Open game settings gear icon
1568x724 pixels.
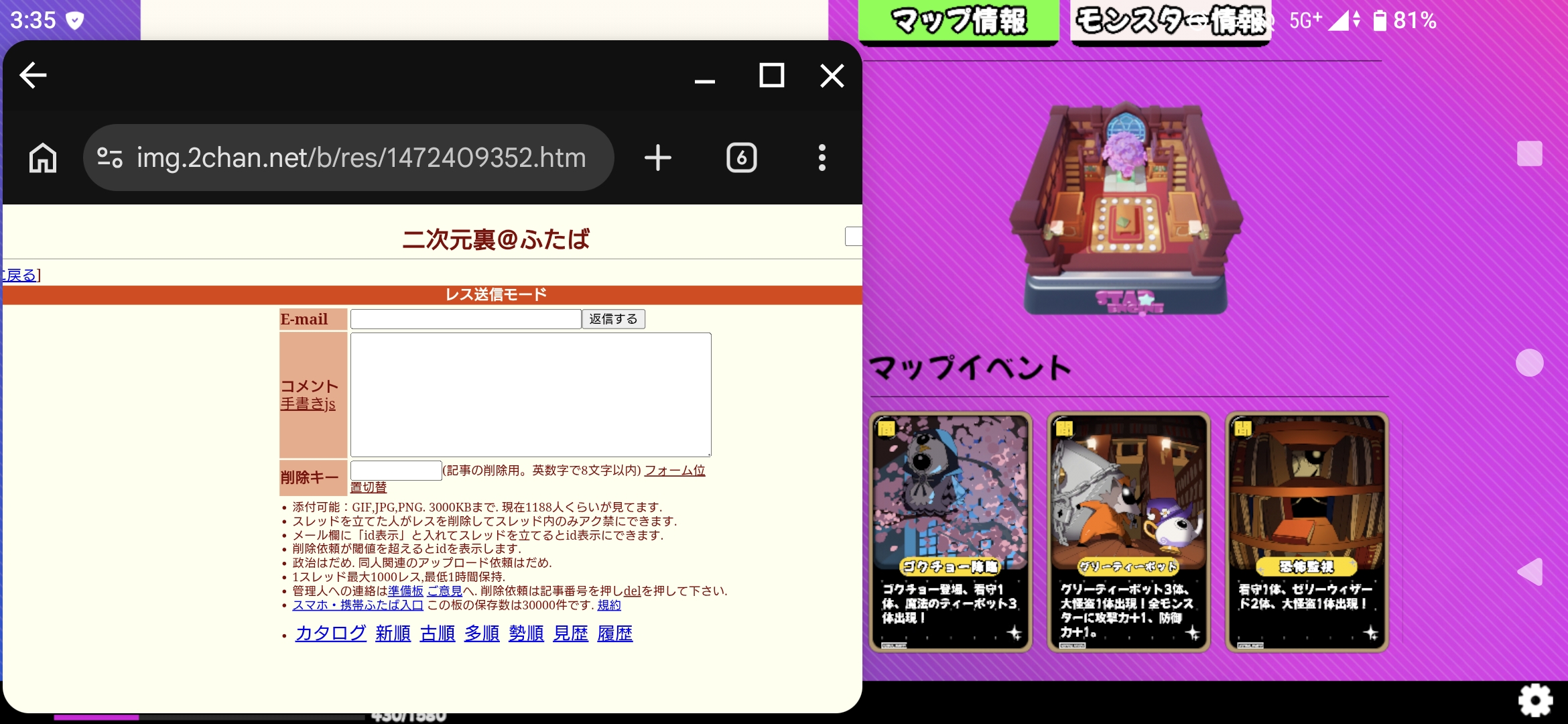(1535, 701)
